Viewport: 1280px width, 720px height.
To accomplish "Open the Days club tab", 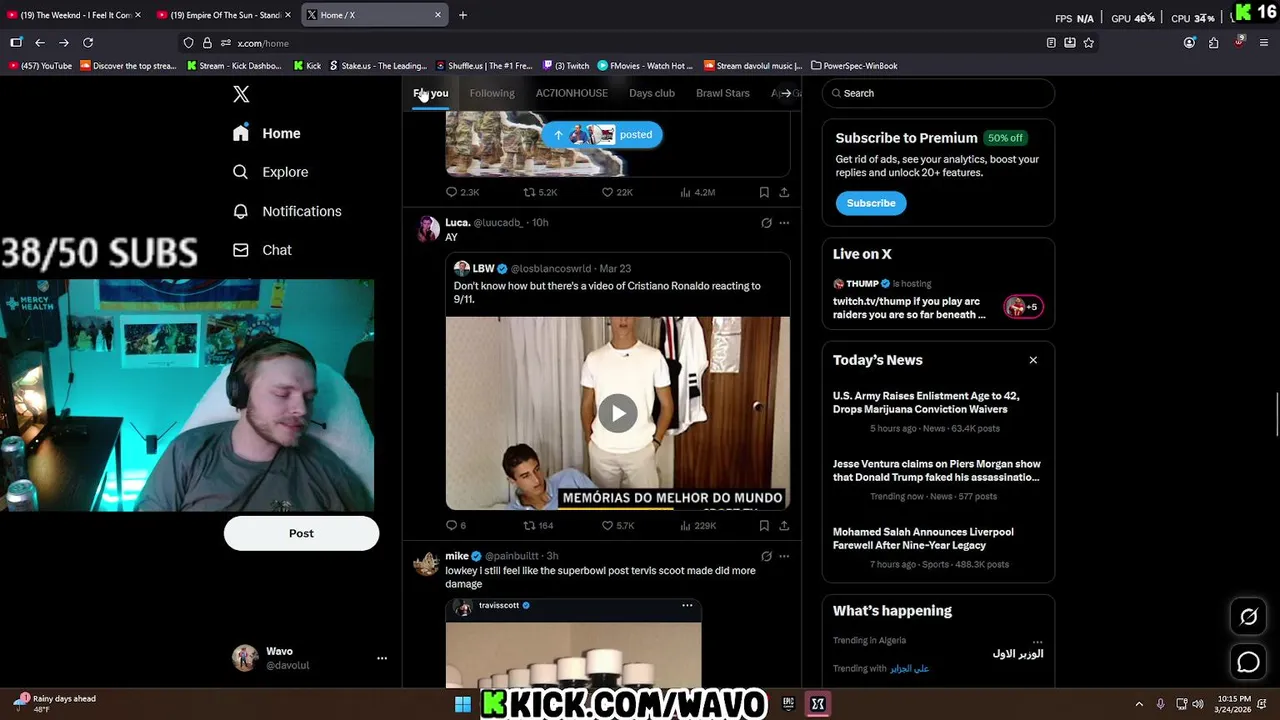I will (652, 93).
